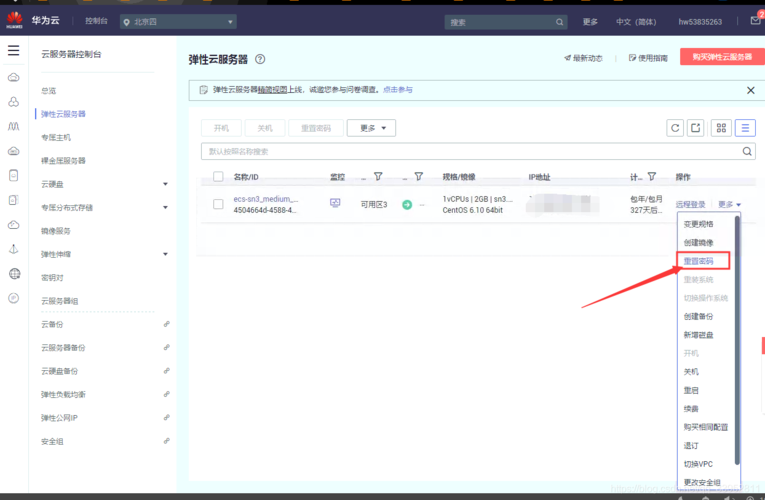Screen dimensions: 765x500
Task: Click the Huawei Cloud logo
Action: (15, 20)
